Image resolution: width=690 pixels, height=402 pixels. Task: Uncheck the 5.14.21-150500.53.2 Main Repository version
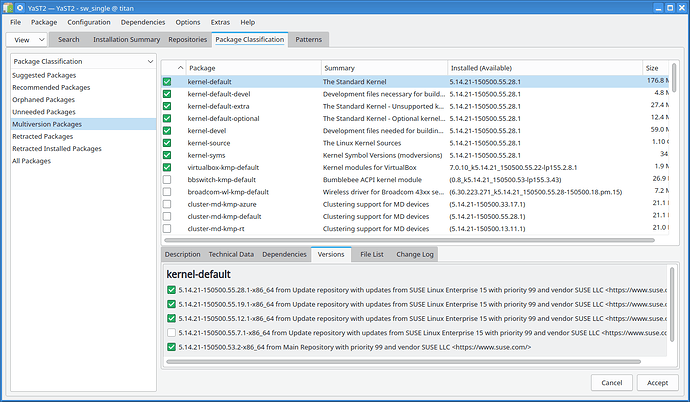click(172, 346)
